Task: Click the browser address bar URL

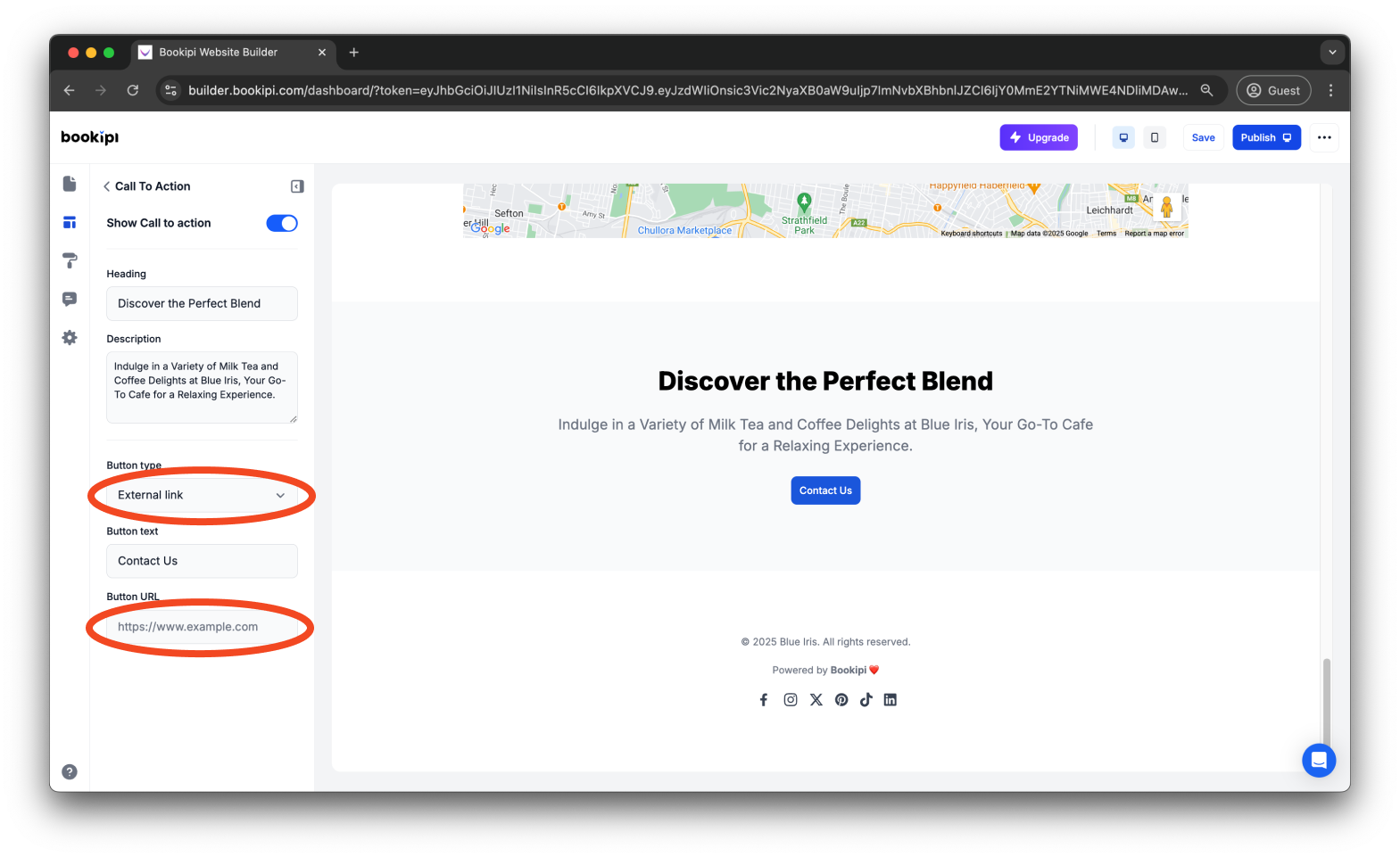Action: pyautogui.click(x=687, y=90)
